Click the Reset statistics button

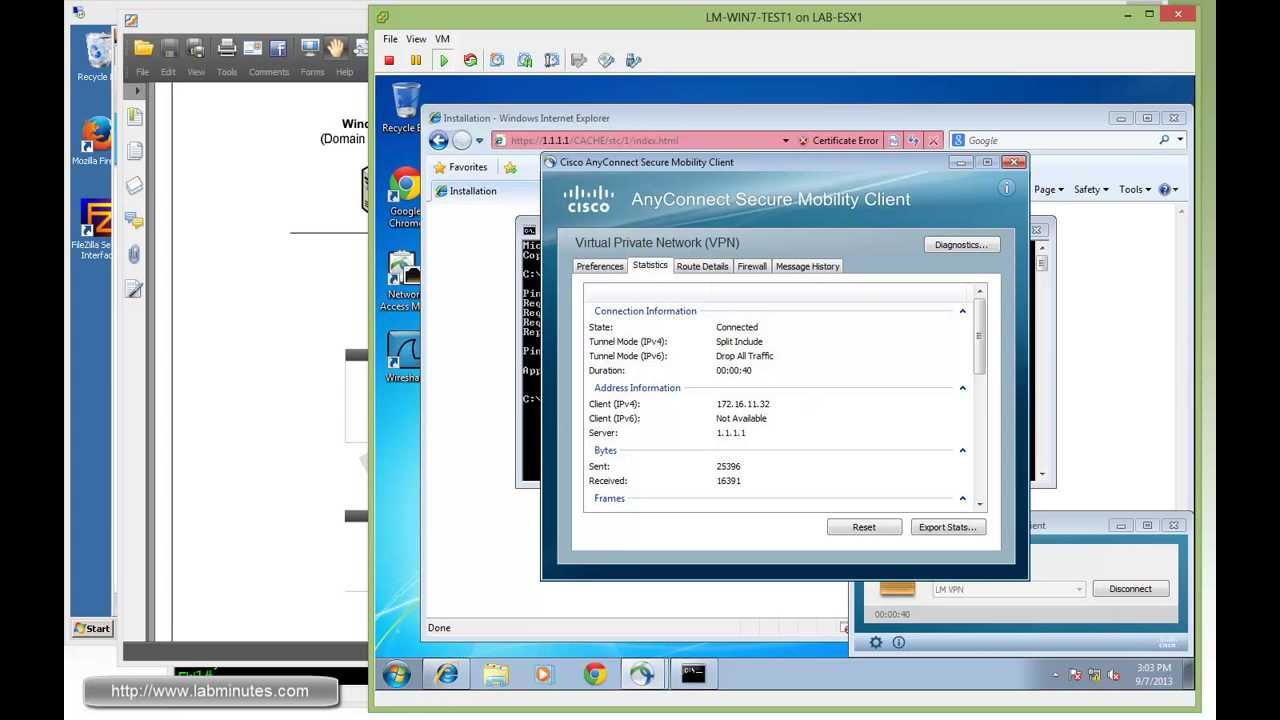864,527
